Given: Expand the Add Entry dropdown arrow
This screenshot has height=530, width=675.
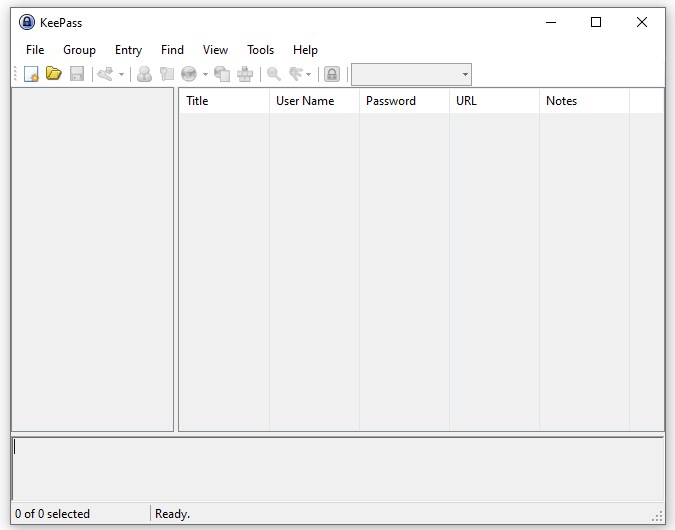Looking at the screenshot, I should [121, 74].
